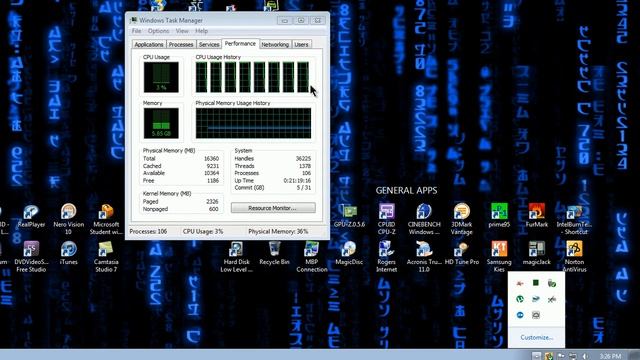
Task: Open the GPU-Z.0.5.6 desktop icon
Action: [349, 216]
